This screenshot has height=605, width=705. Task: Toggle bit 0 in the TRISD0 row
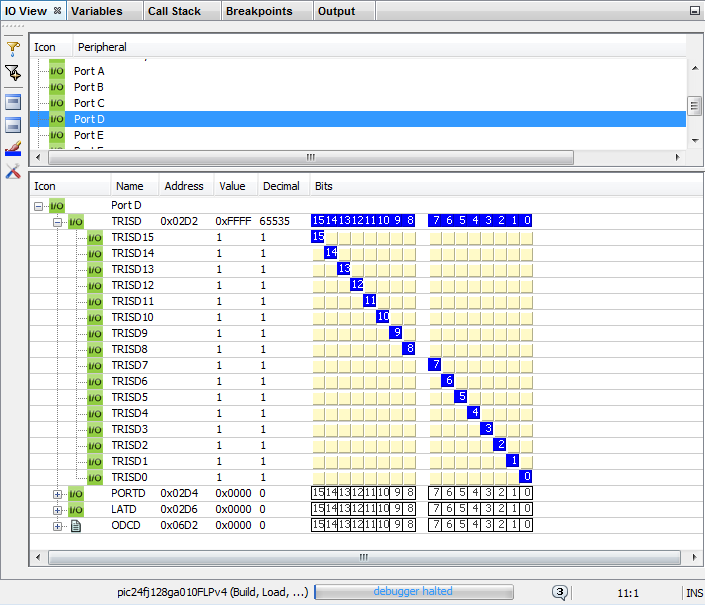pos(526,477)
